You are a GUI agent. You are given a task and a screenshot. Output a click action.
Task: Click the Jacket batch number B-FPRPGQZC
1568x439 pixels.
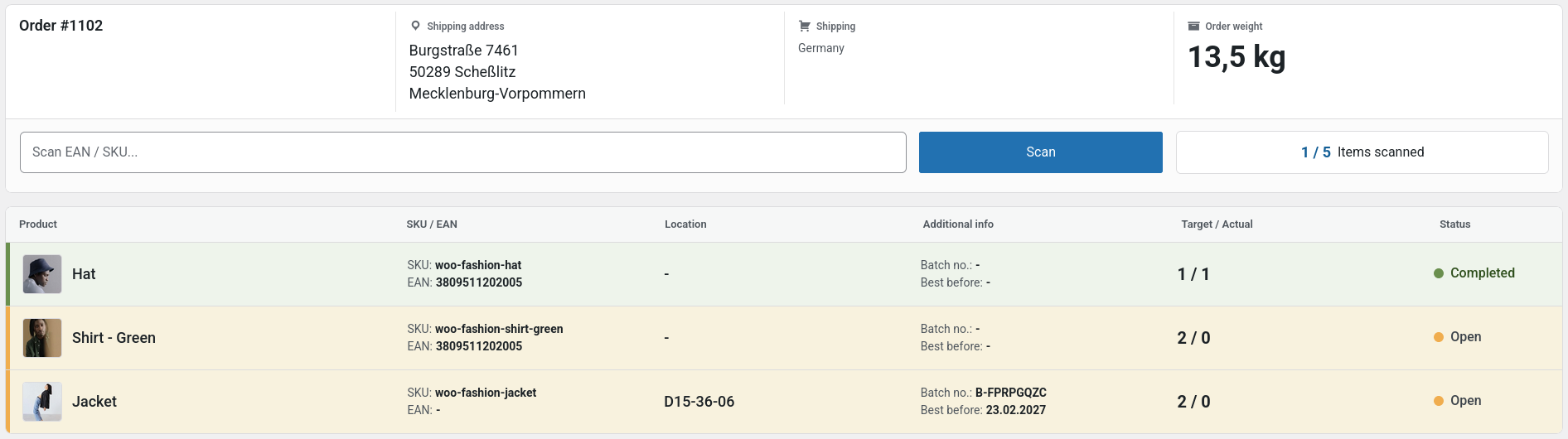tap(1011, 393)
